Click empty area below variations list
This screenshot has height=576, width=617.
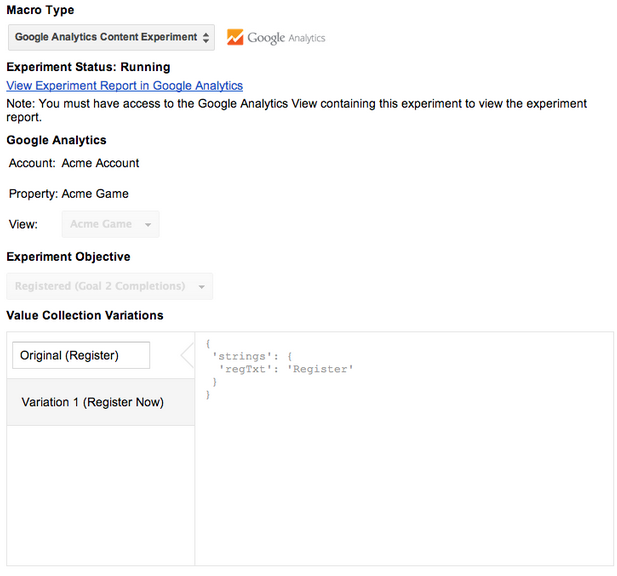(101, 495)
